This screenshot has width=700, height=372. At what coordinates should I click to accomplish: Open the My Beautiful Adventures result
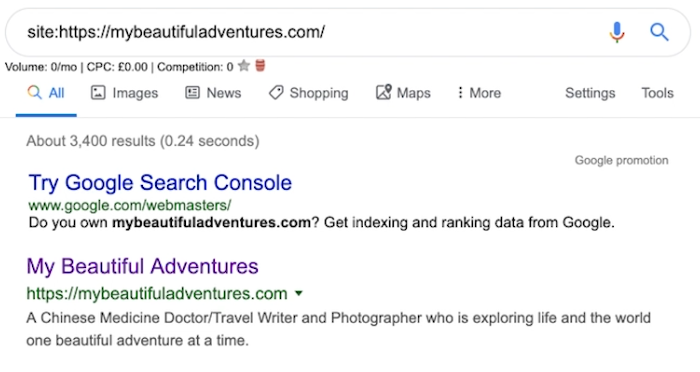click(142, 266)
